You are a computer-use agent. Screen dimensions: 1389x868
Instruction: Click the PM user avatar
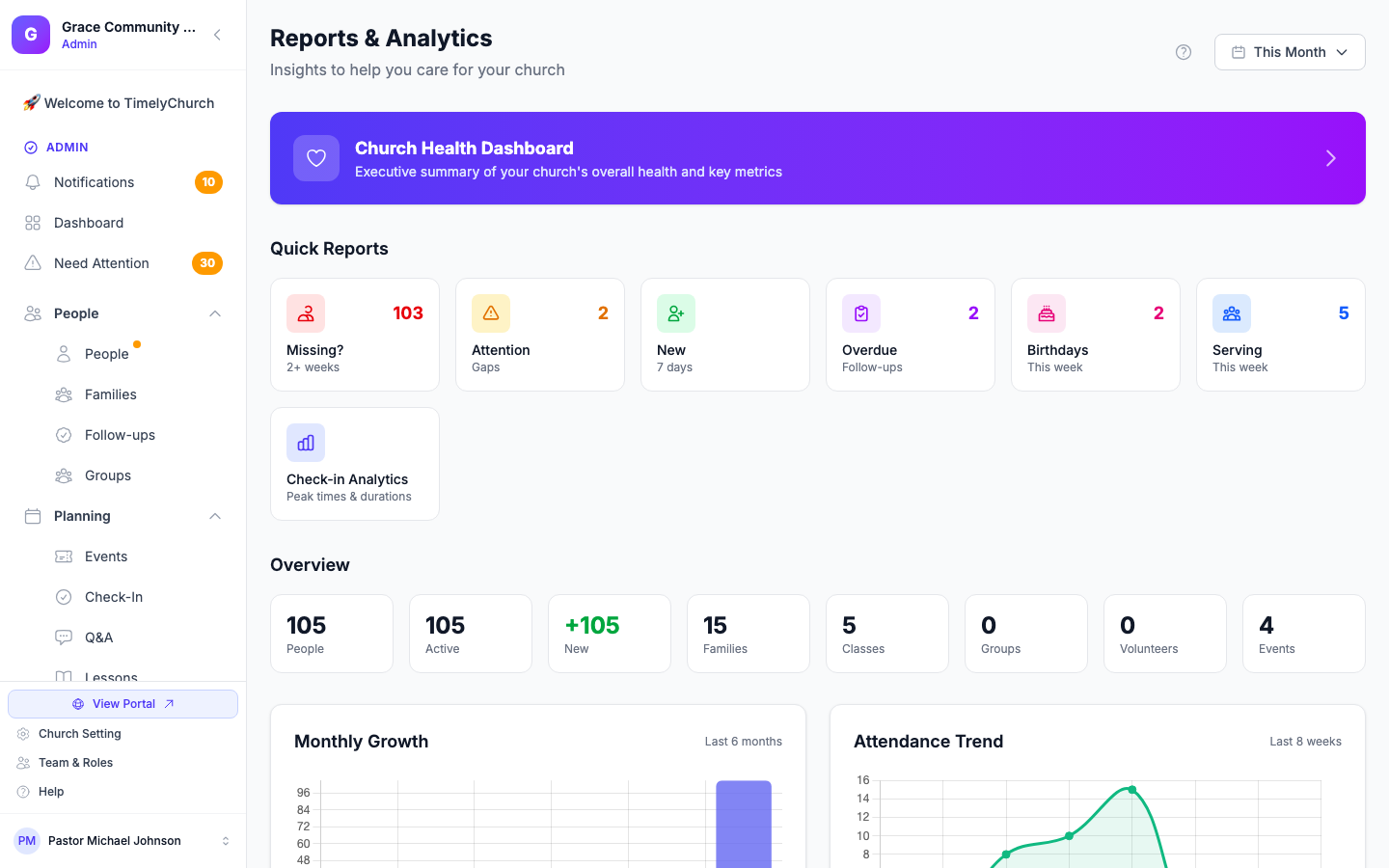[27, 841]
